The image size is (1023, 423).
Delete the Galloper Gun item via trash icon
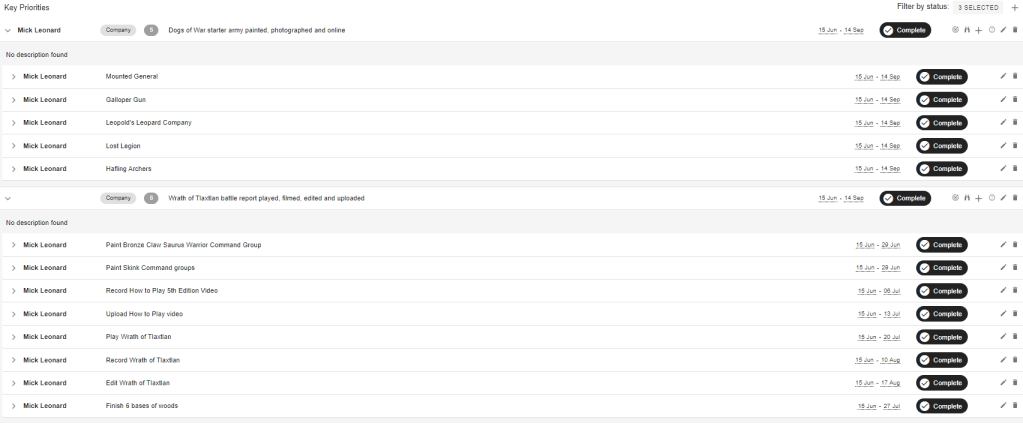[1015, 99]
